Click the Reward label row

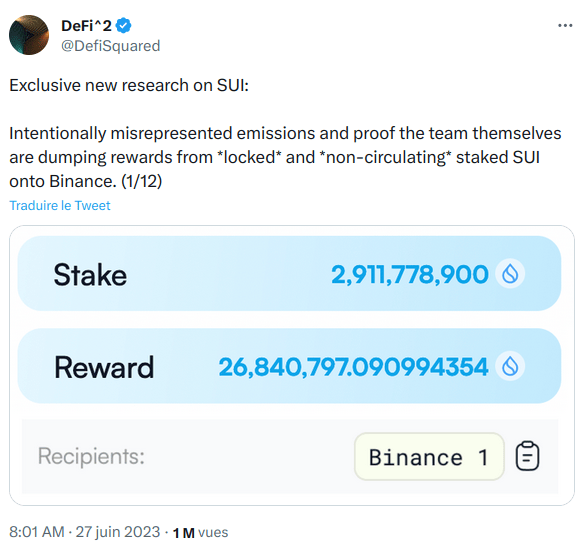(289, 366)
